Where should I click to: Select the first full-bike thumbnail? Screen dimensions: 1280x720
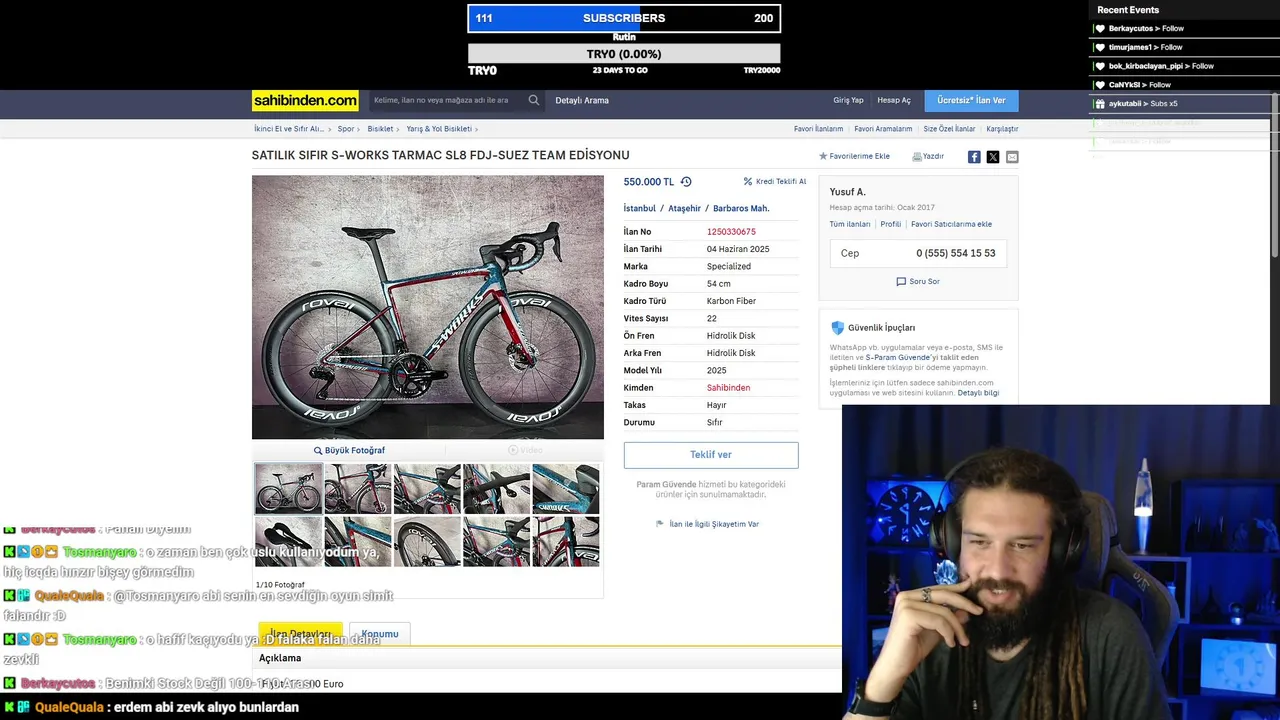(289, 489)
